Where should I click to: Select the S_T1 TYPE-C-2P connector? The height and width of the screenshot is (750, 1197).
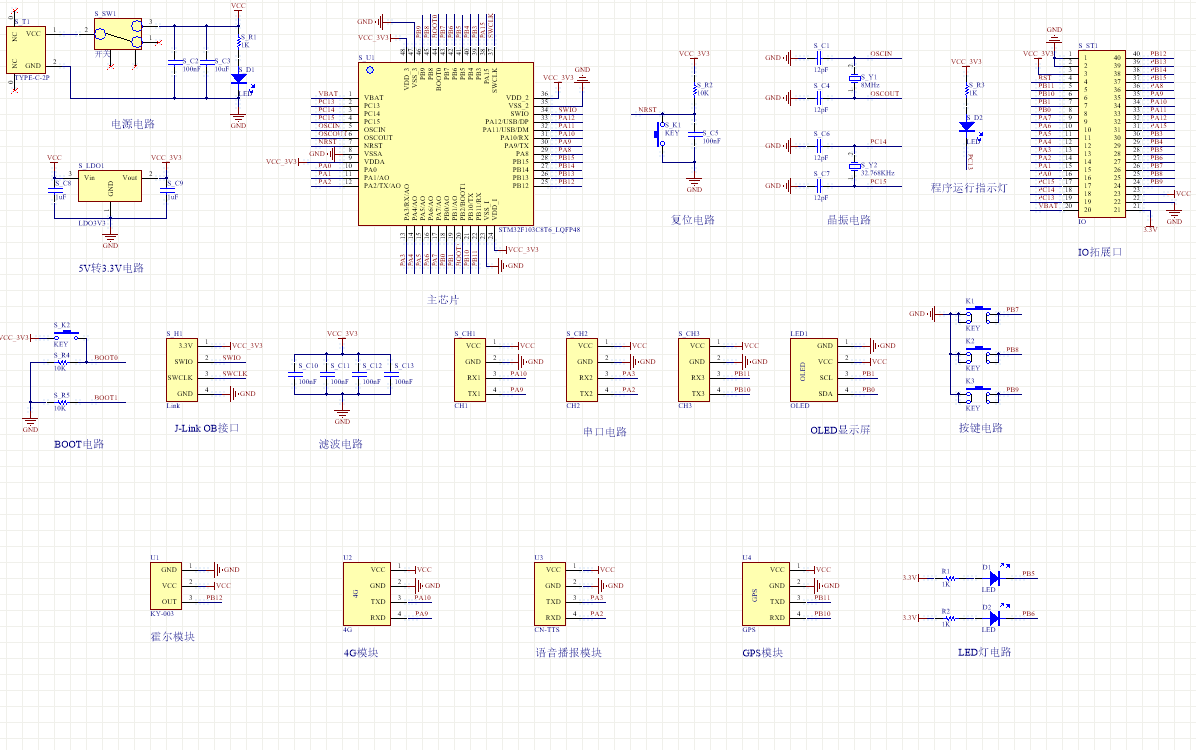tap(26, 50)
